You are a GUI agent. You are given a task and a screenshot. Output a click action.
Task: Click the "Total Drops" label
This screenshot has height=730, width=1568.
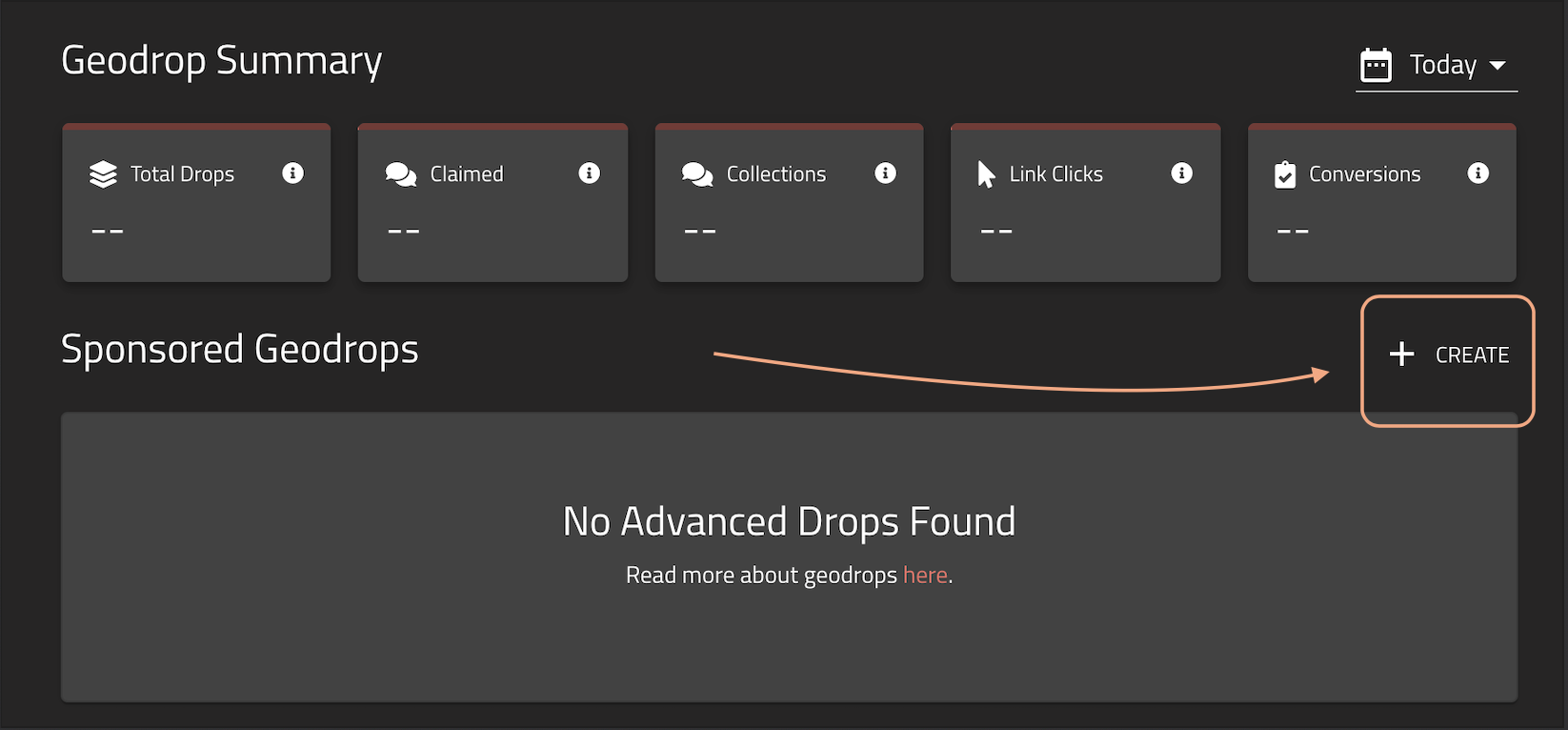[x=182, y=173]
